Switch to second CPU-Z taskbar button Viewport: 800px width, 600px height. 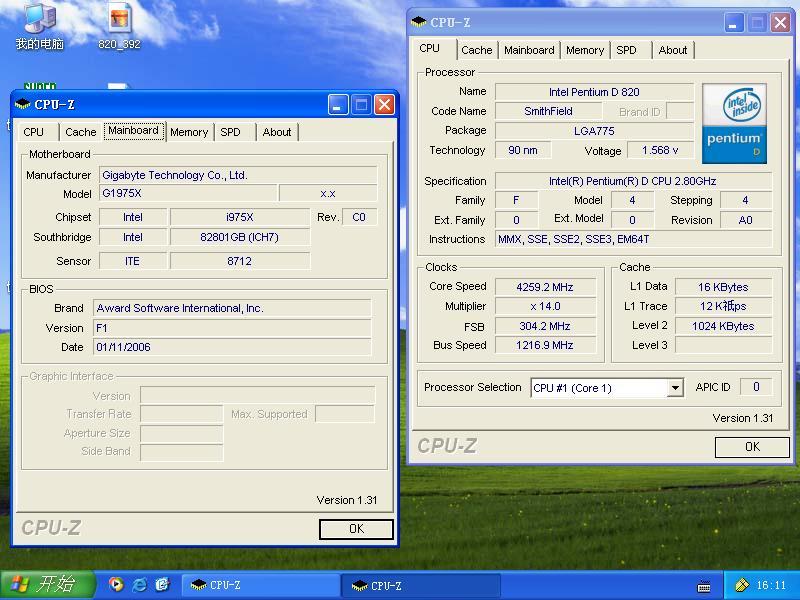pyautogui.click(x=421, y=585)
